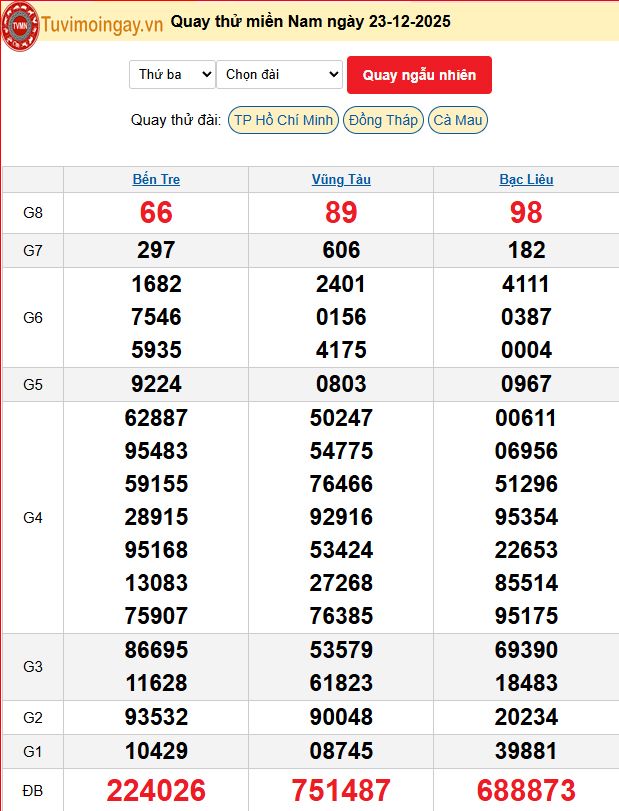The width and height of the screenshot is (619, 811).
Task: Click the special prize number 224026
Action: (x=156, y=790)
